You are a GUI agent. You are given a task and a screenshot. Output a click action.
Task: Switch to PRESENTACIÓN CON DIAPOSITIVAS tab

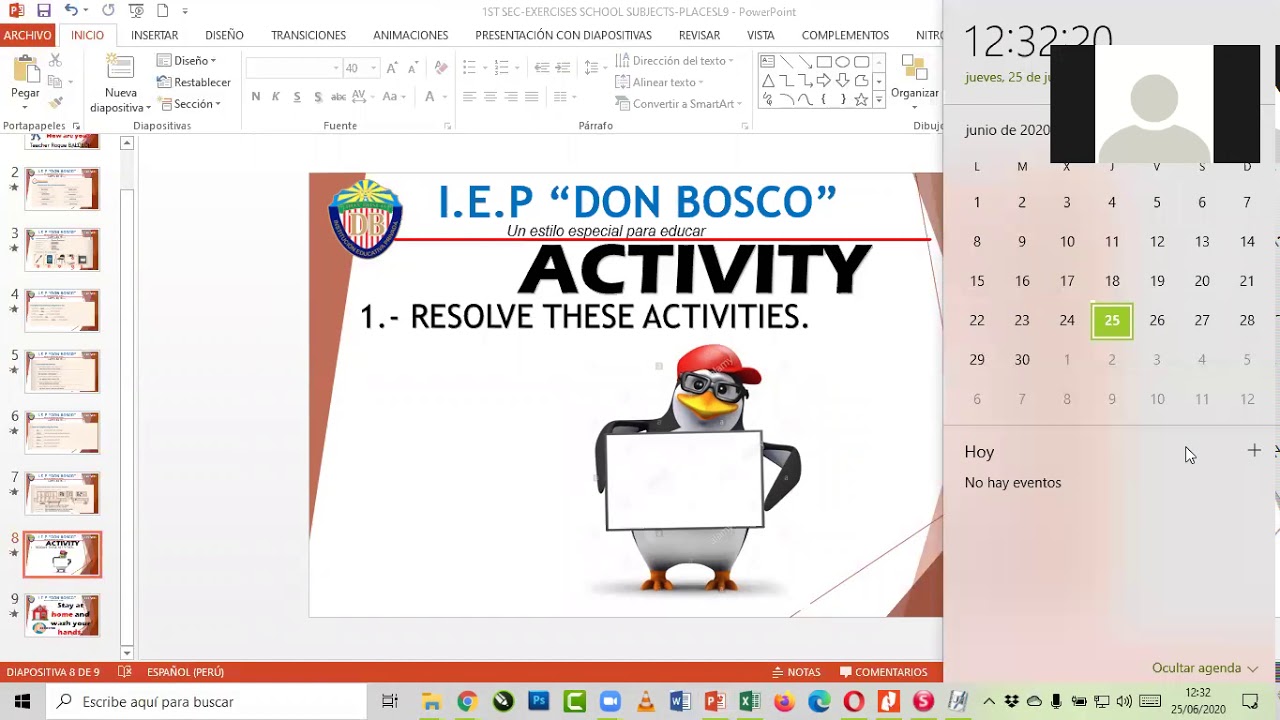[563, 35]
